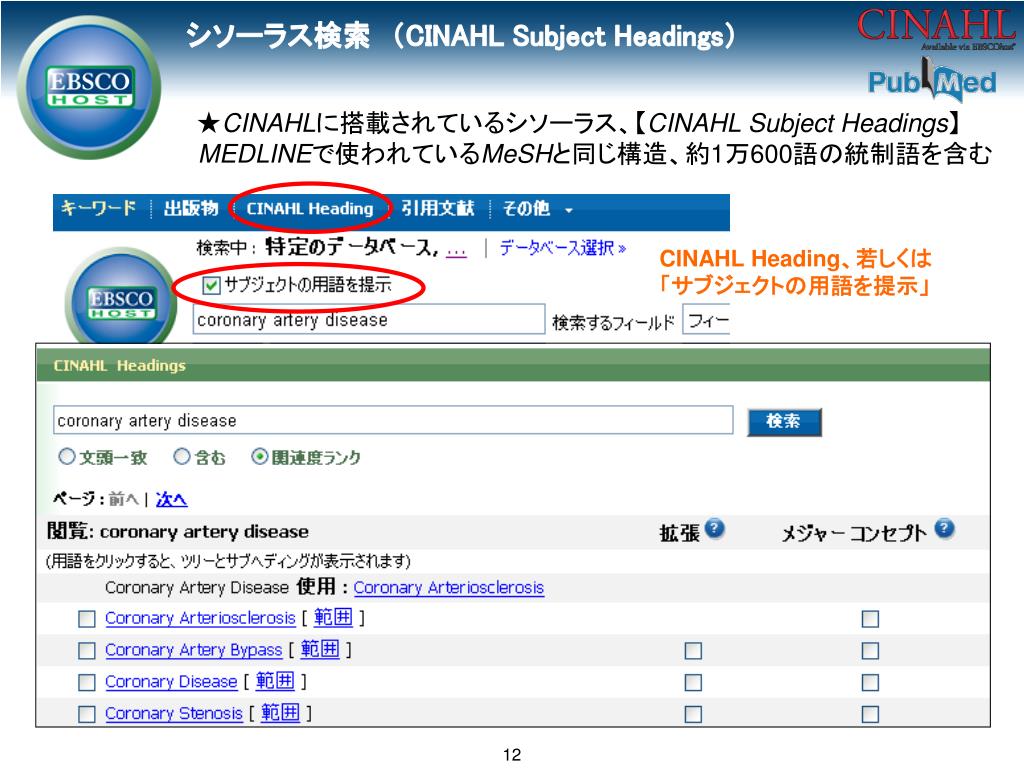The image size is (1024, 768).
Task: Click the 閲覧: coronary artery disease heading text
Action: pyautogui.click(x=178, y=532)
